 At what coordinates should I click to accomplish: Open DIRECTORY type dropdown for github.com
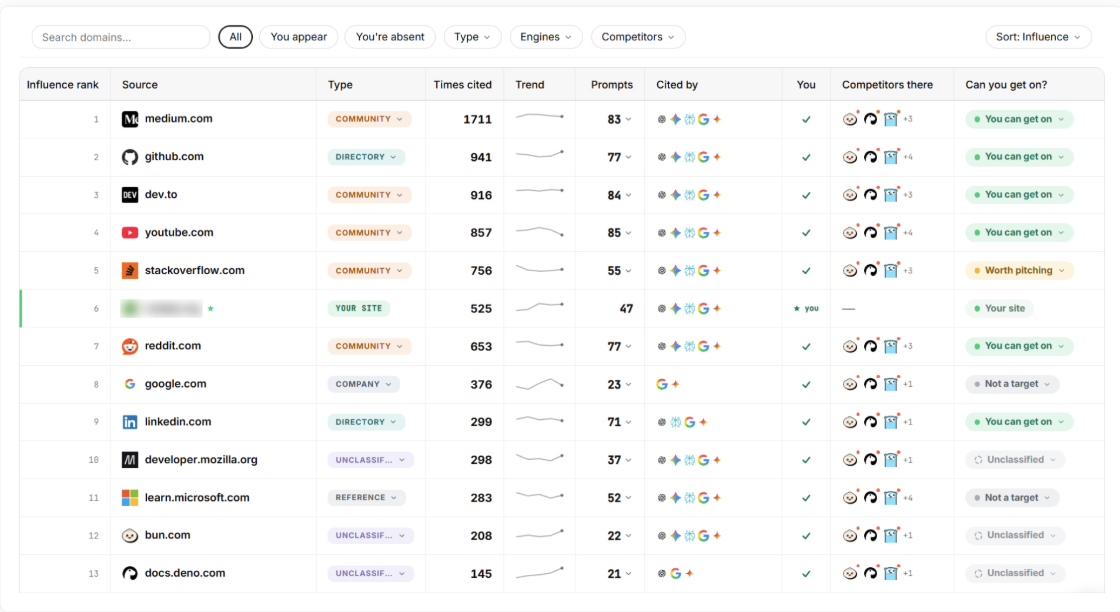click(366, 157)
